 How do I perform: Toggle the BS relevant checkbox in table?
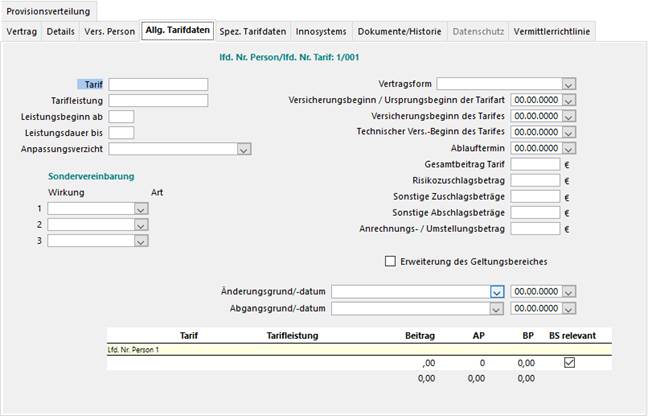(x=569, y=363)
